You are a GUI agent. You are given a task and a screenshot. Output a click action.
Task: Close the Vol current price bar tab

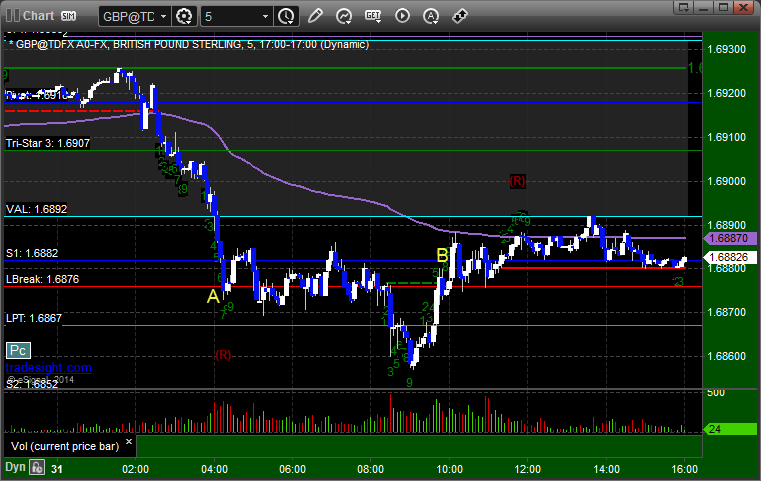[129, 442]
